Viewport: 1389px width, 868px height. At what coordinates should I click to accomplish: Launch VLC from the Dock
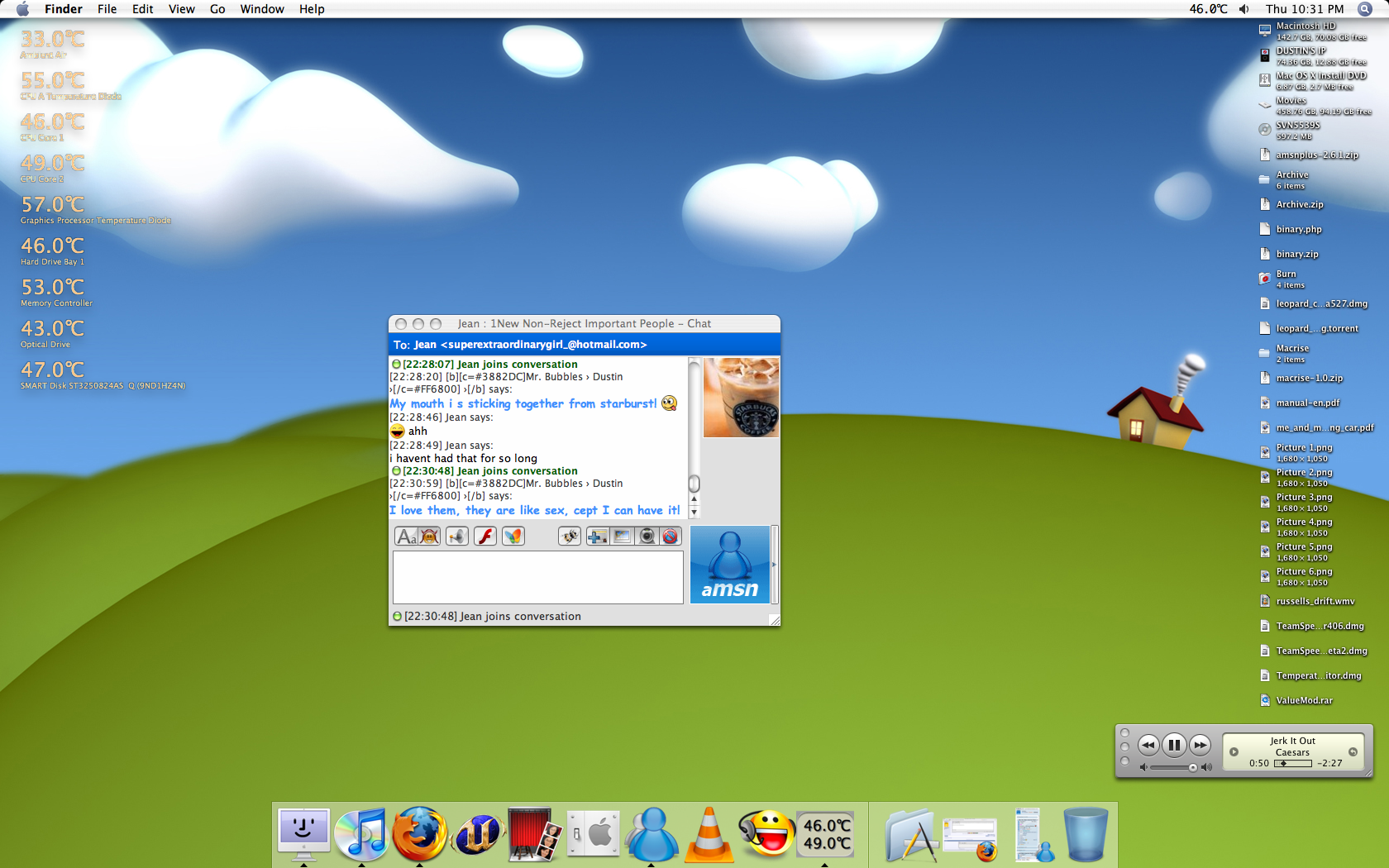tap(709, 833)
